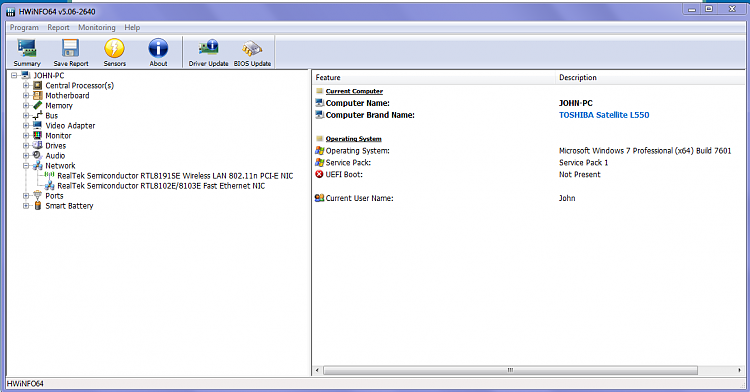The width and height of the screenshot is (750, 392).
Task: Select the Video Adapter icon
Action: (38, 126)
